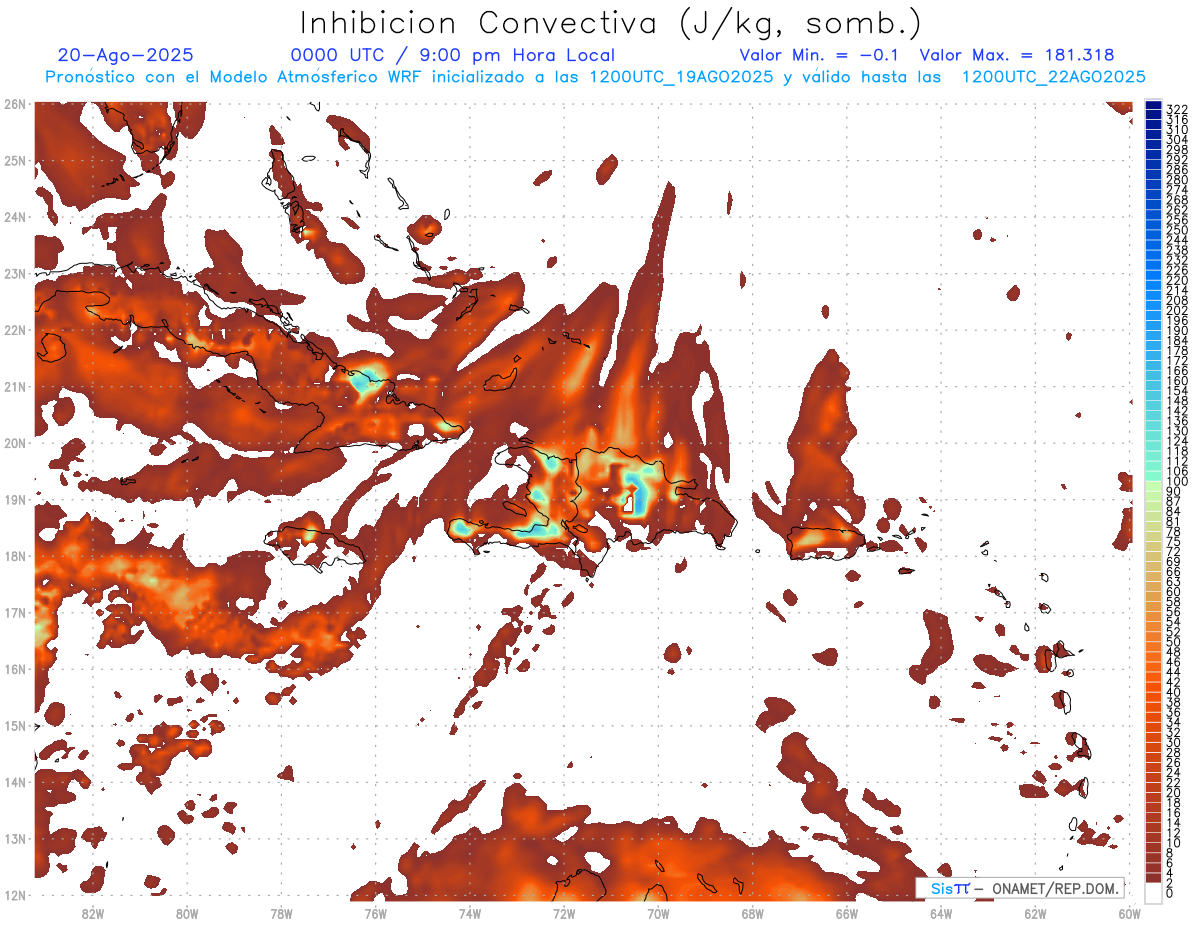Click the 23N latitude label
This screenshot has width=1200, height=927.
[15, 273]
